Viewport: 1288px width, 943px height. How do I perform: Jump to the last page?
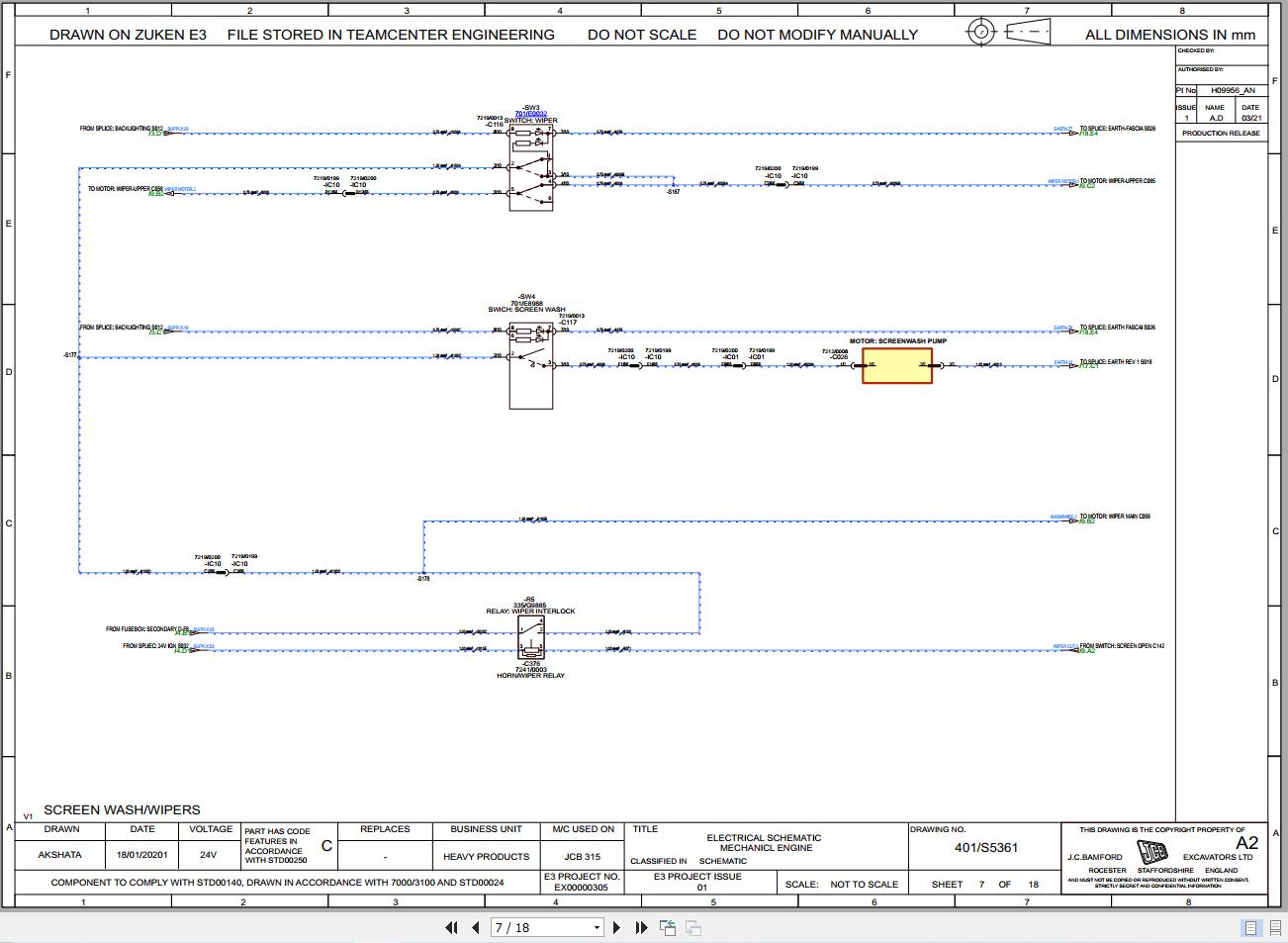pos(641,927)
